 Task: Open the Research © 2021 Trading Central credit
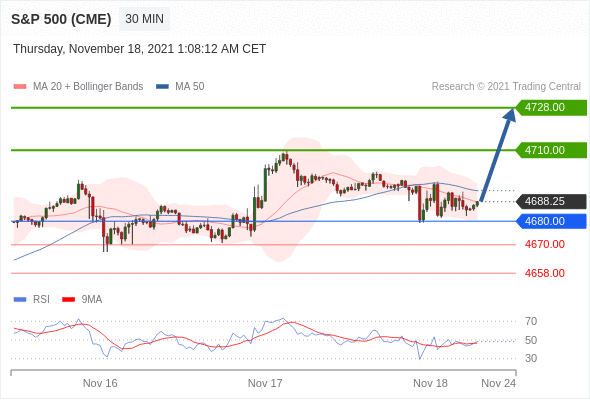tap(506, 87)
